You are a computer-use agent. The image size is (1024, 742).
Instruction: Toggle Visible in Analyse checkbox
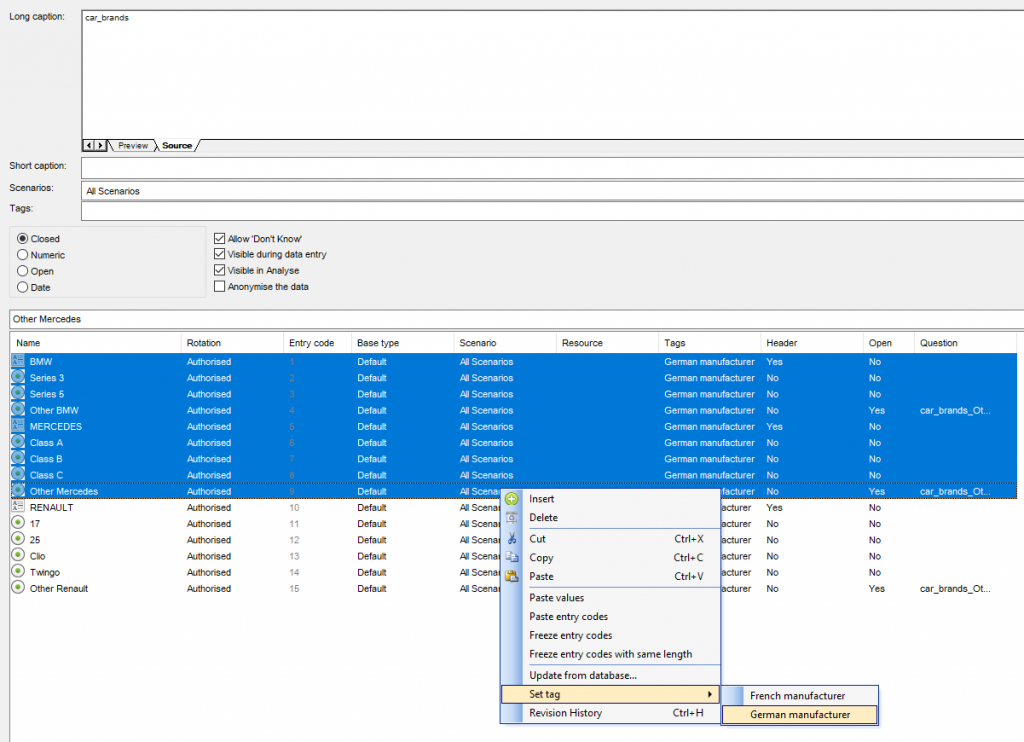pos(219,270)
